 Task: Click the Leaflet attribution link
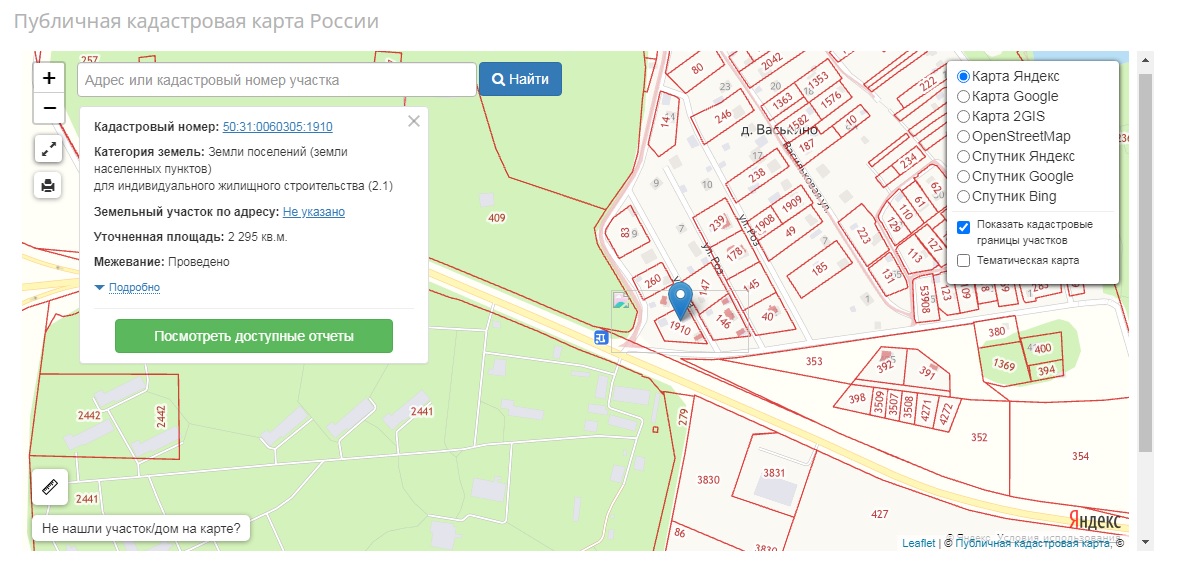pos(918,543)
